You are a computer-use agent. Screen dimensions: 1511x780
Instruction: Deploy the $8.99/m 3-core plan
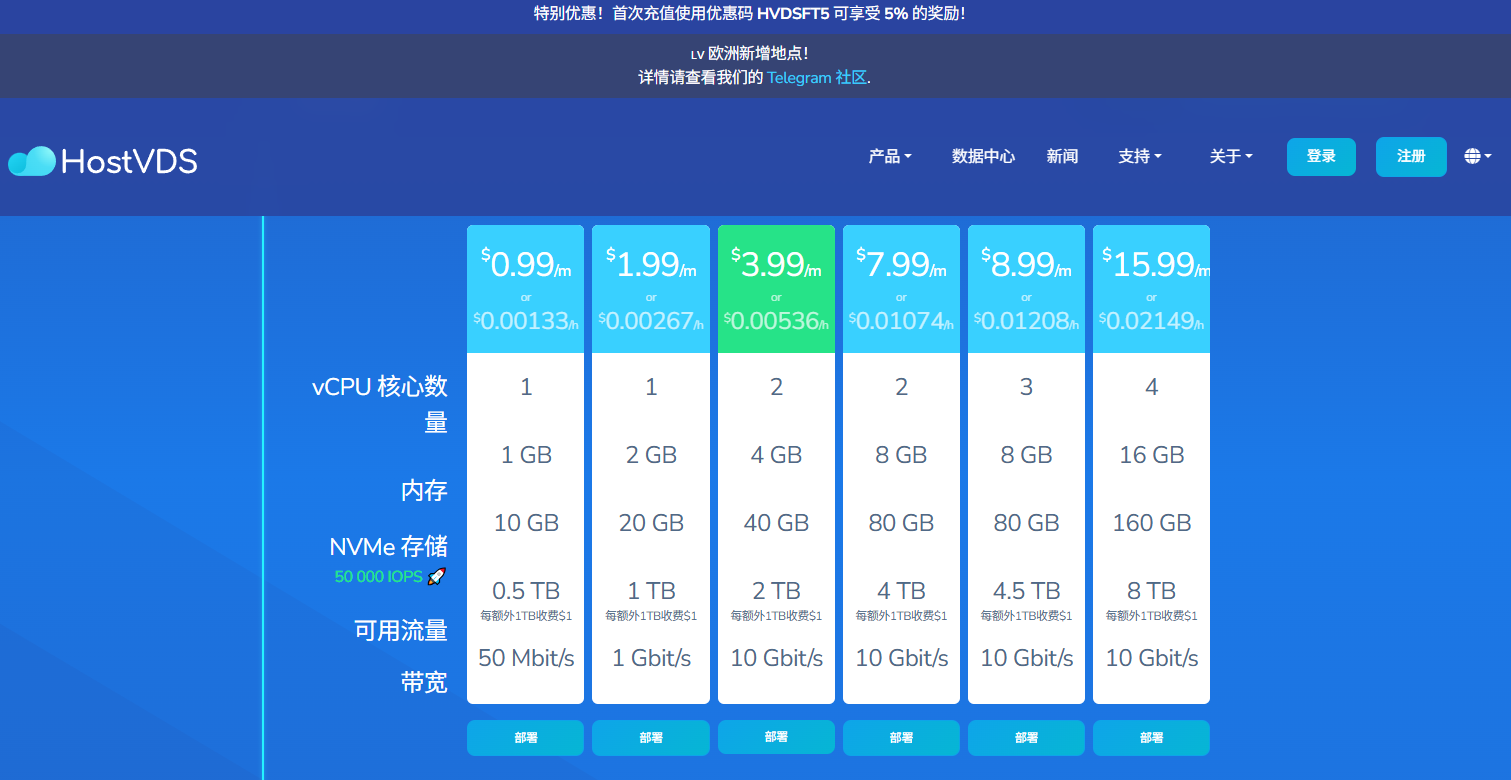1026,738
